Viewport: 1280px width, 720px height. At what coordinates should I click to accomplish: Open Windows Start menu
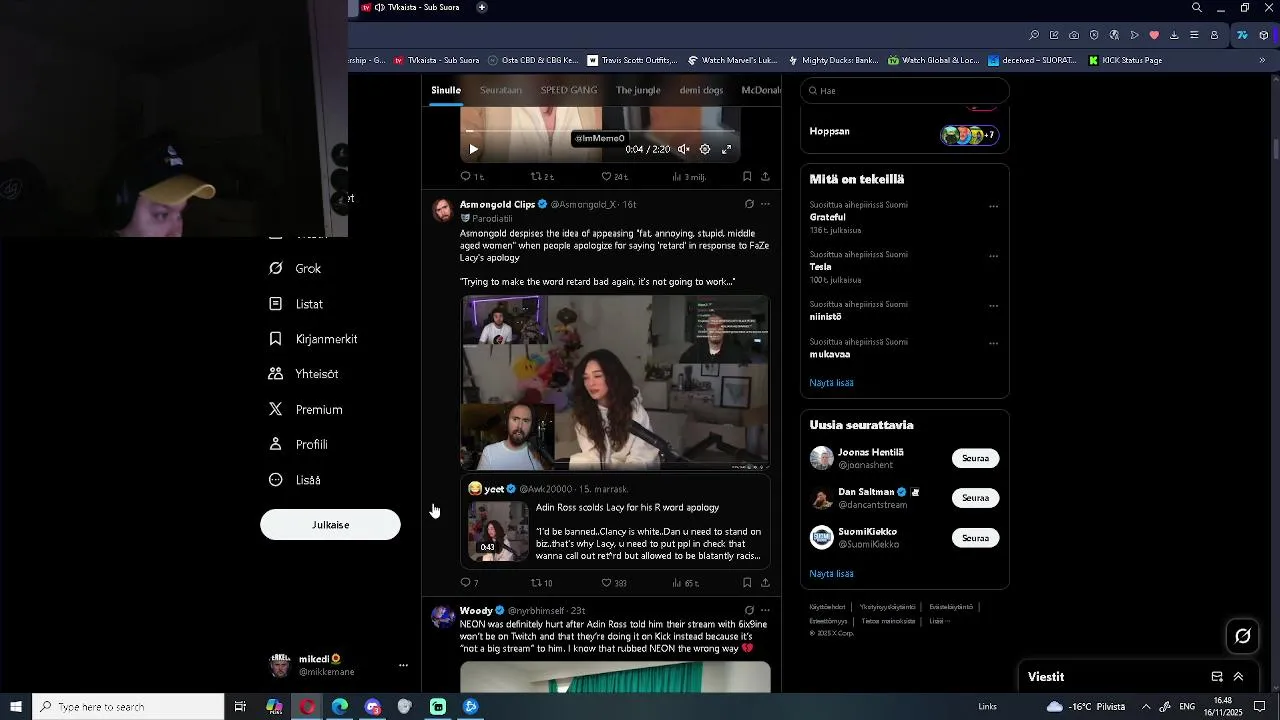[16, 707]
